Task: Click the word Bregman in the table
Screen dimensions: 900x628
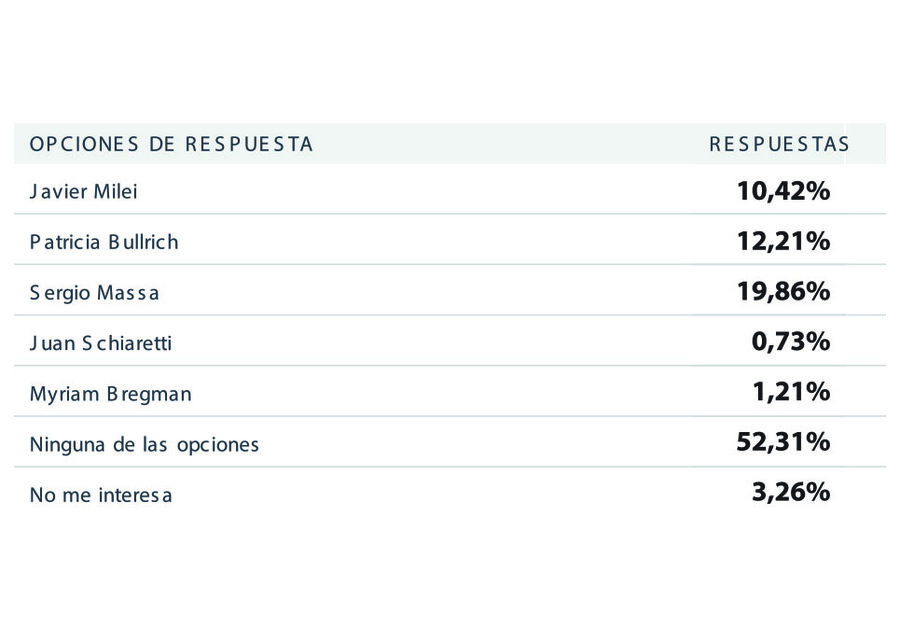Action: [149, 394]
